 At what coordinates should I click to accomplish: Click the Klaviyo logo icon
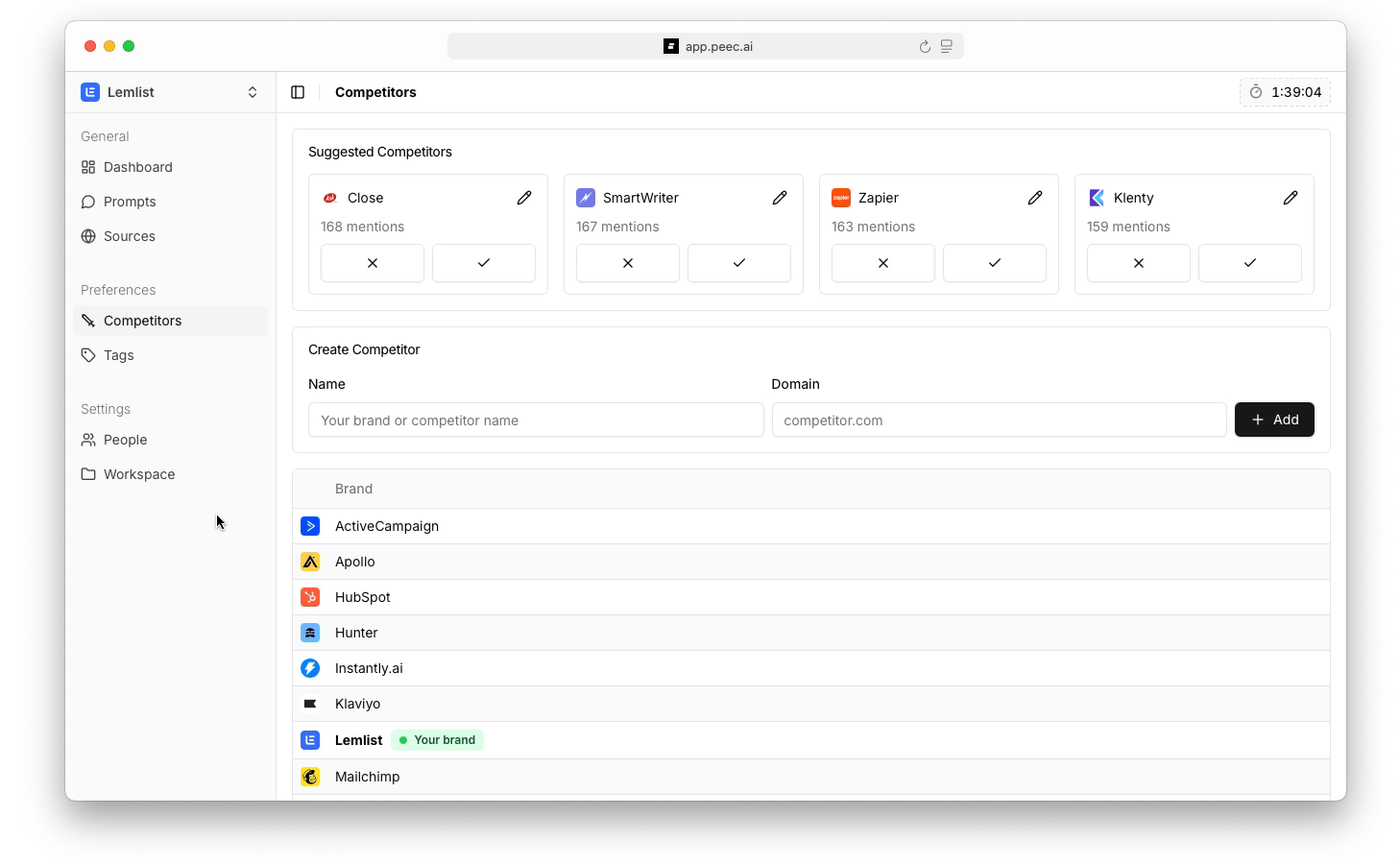[x=310, y=704]
